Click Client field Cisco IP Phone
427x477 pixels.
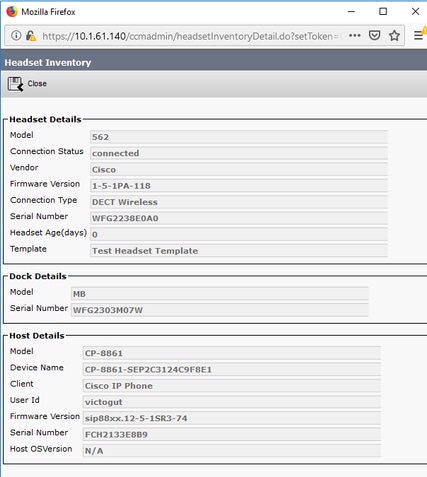point(232,386)
